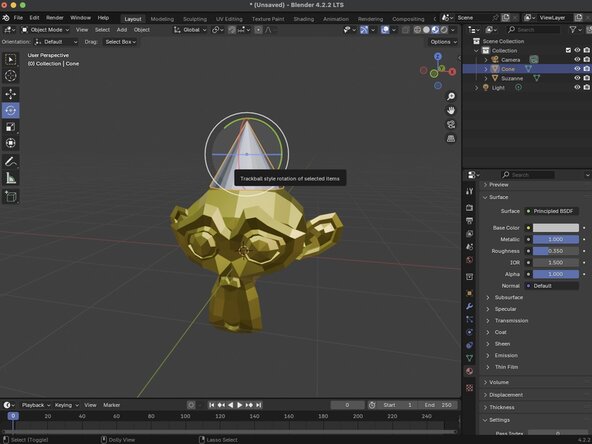Open the File menu
The height and width of the screenshot is (444, 592).
(18, 18)
